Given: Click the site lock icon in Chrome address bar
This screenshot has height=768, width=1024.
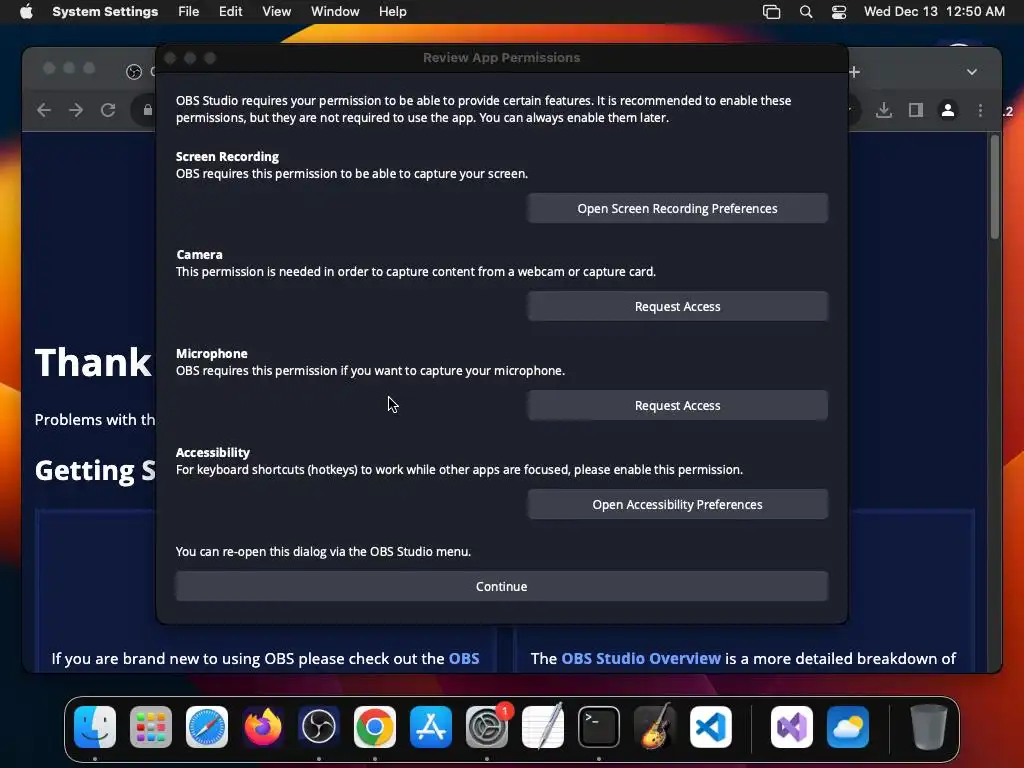Looking at the screenshot, I should pyautogui.click(x=148, y=110).
